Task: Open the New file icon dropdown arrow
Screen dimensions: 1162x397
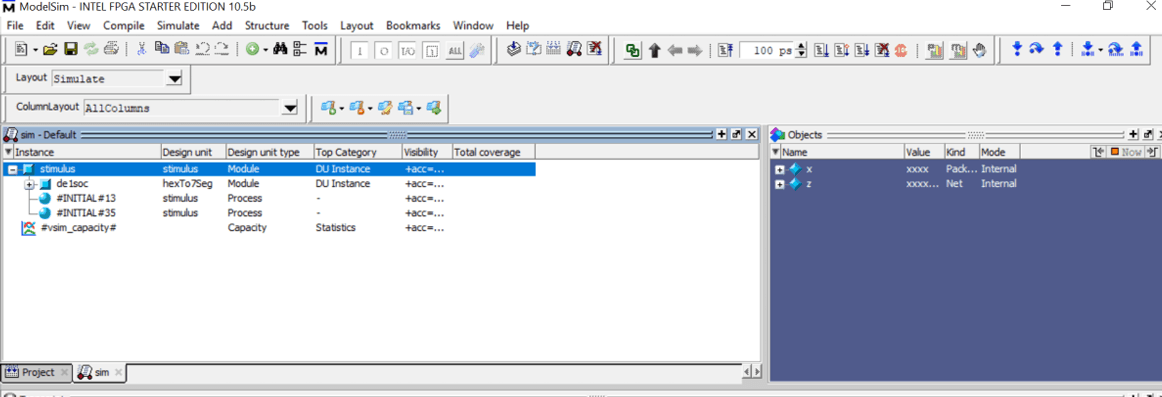Action: [x=35, y=50]
